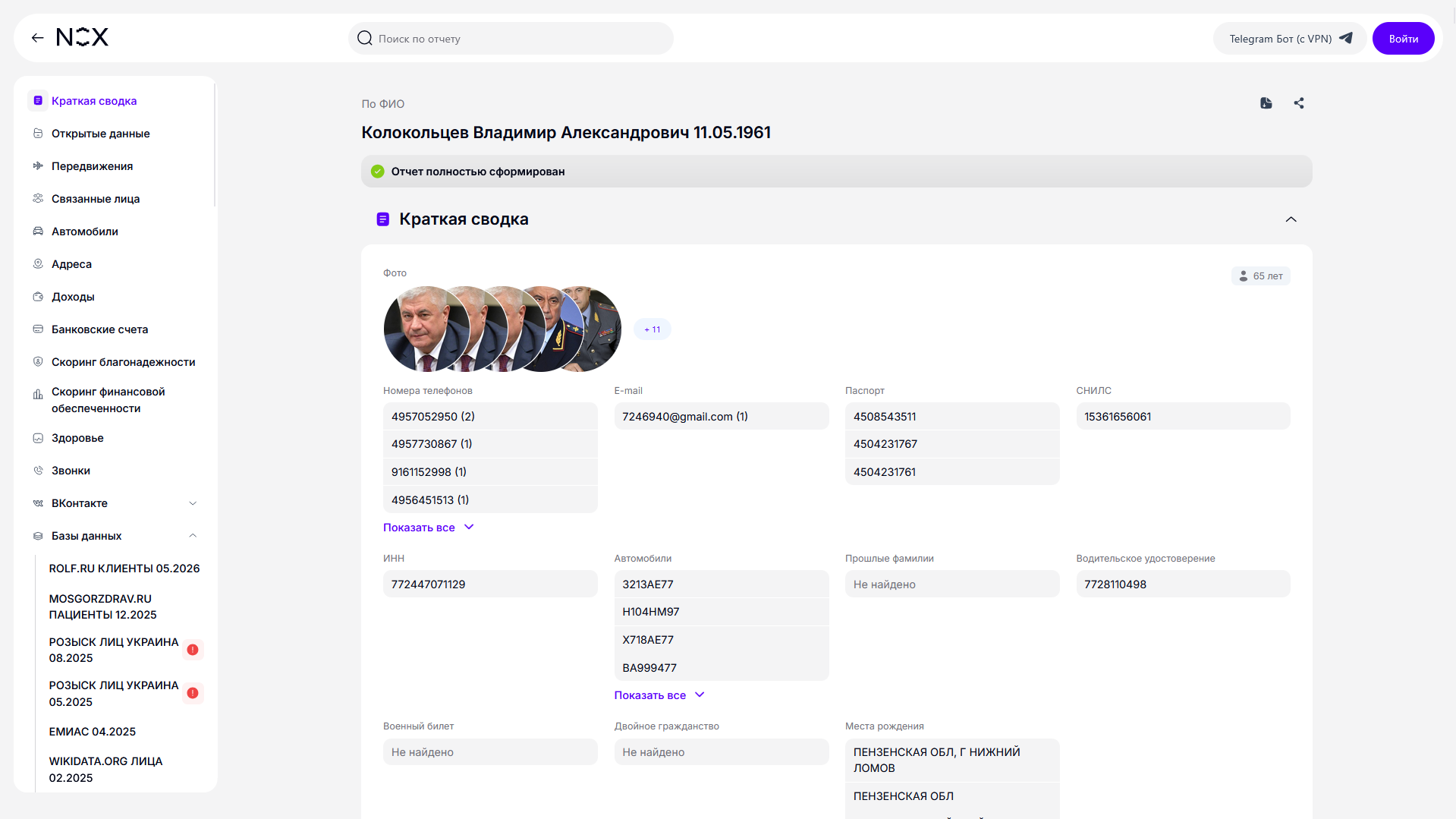Collapse the Базы данных section
The width and height of the screenshot is (1456, 819).
[x=193, y=536]
